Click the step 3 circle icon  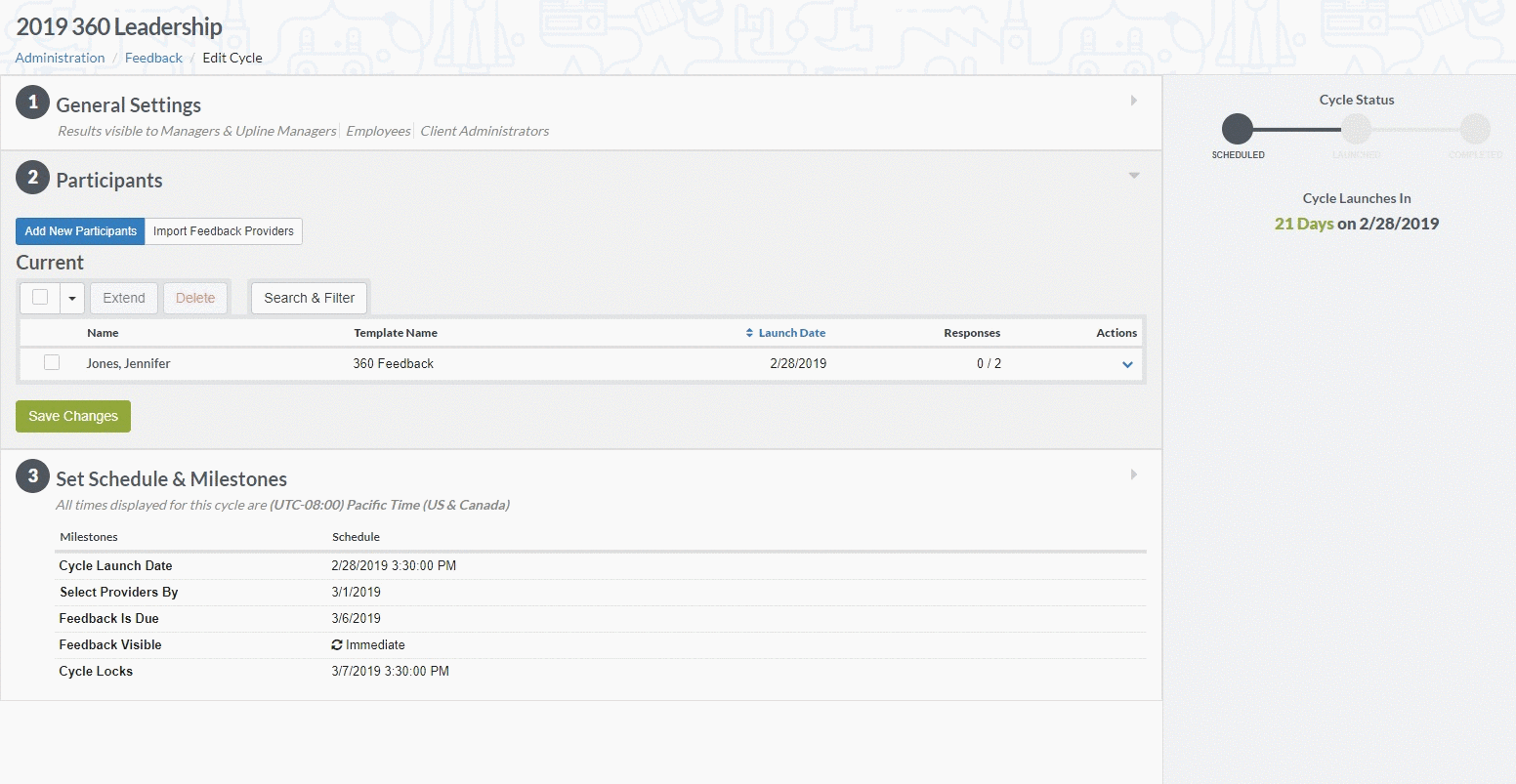(32, 476)
